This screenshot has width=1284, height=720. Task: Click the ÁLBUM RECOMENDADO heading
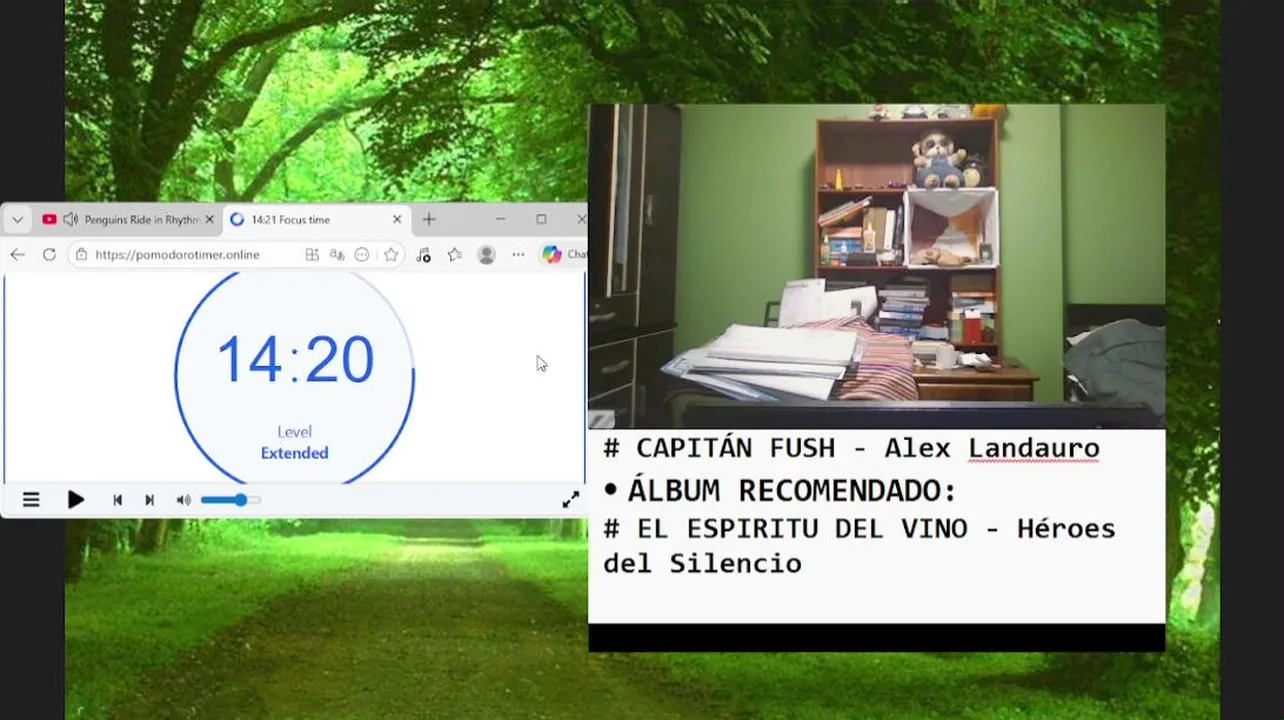(x=792, y=491)
